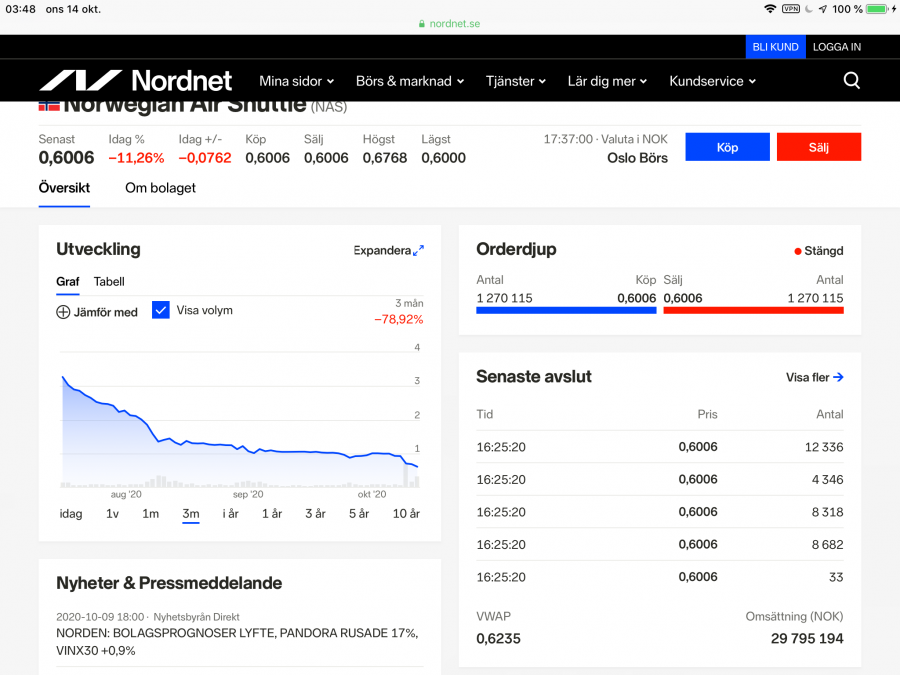Image resolution: width=900 pixels, height=675 pixels.
Task: Select the 1 år chart period
Action: (272, 514)
